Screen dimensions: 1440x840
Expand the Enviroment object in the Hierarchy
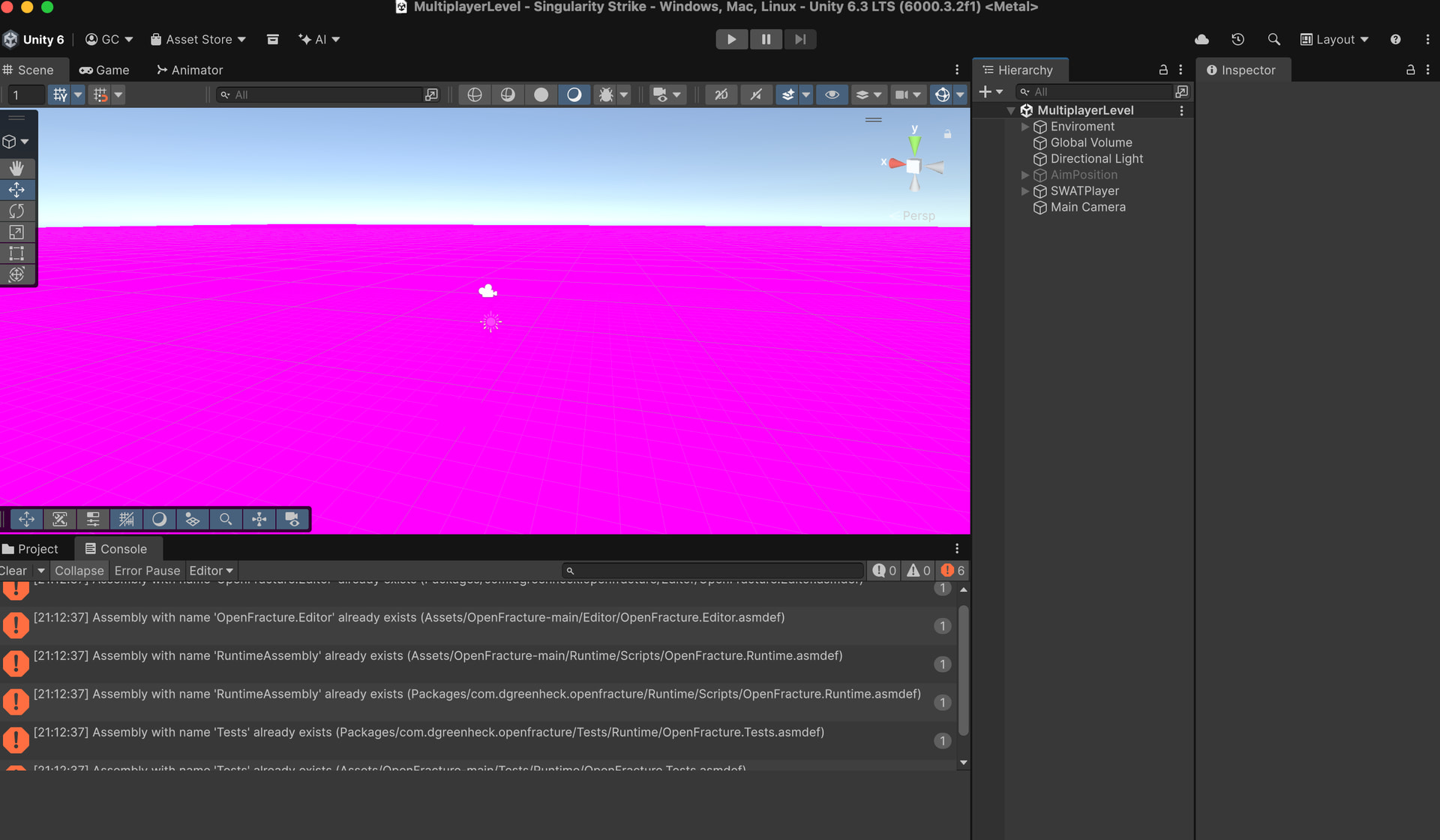1024,127
